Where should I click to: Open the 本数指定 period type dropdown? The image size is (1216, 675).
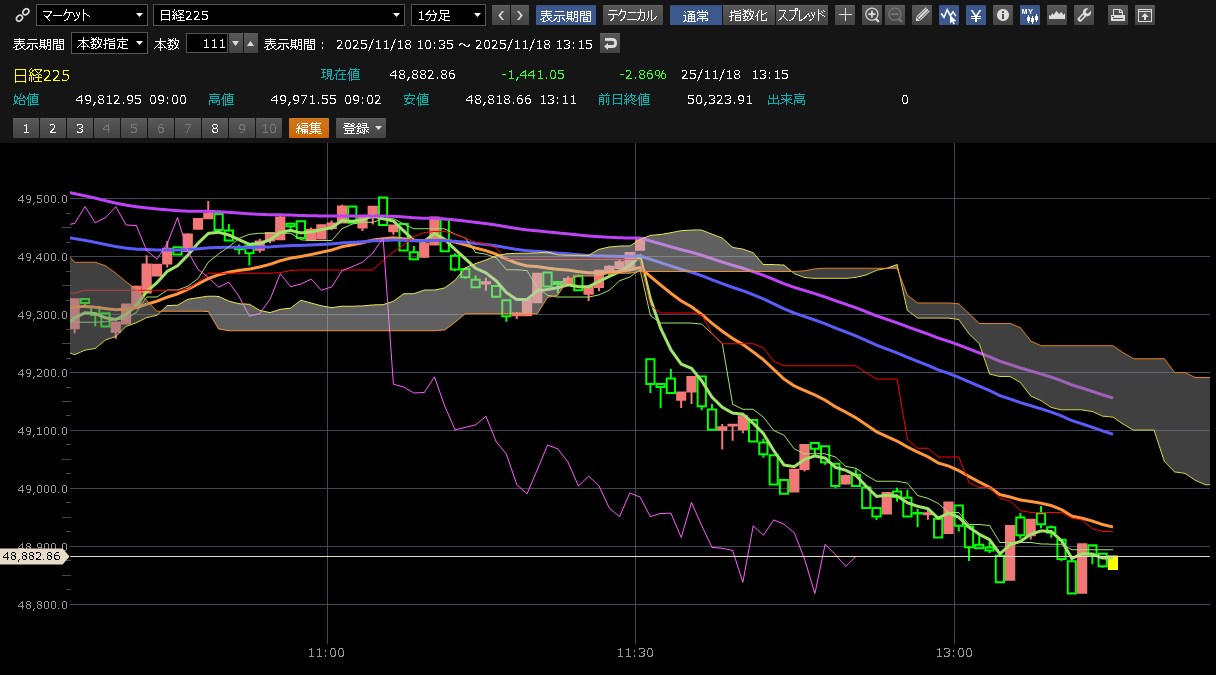[109, 44]
